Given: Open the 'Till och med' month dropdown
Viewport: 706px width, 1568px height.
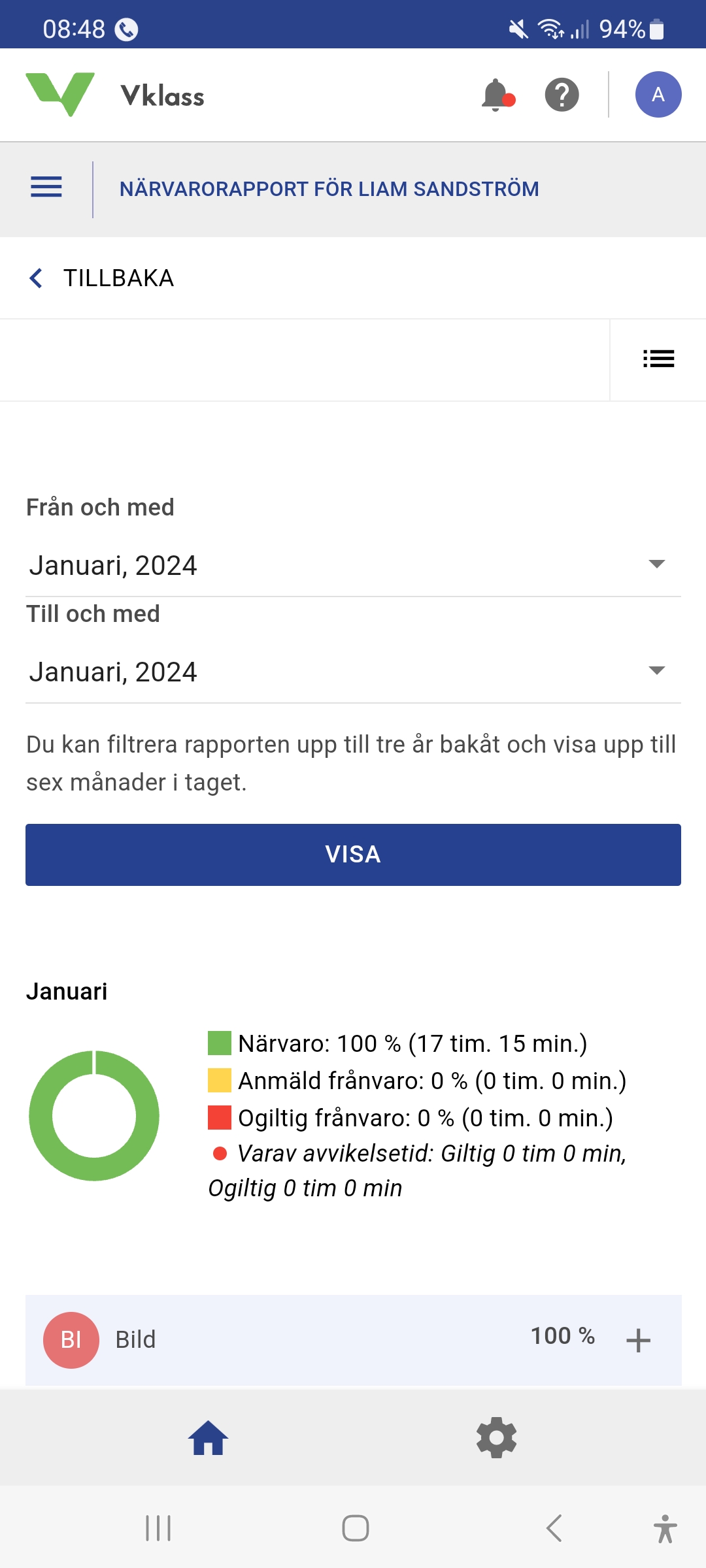Looking at the screenshot, I should pos(353,672).
